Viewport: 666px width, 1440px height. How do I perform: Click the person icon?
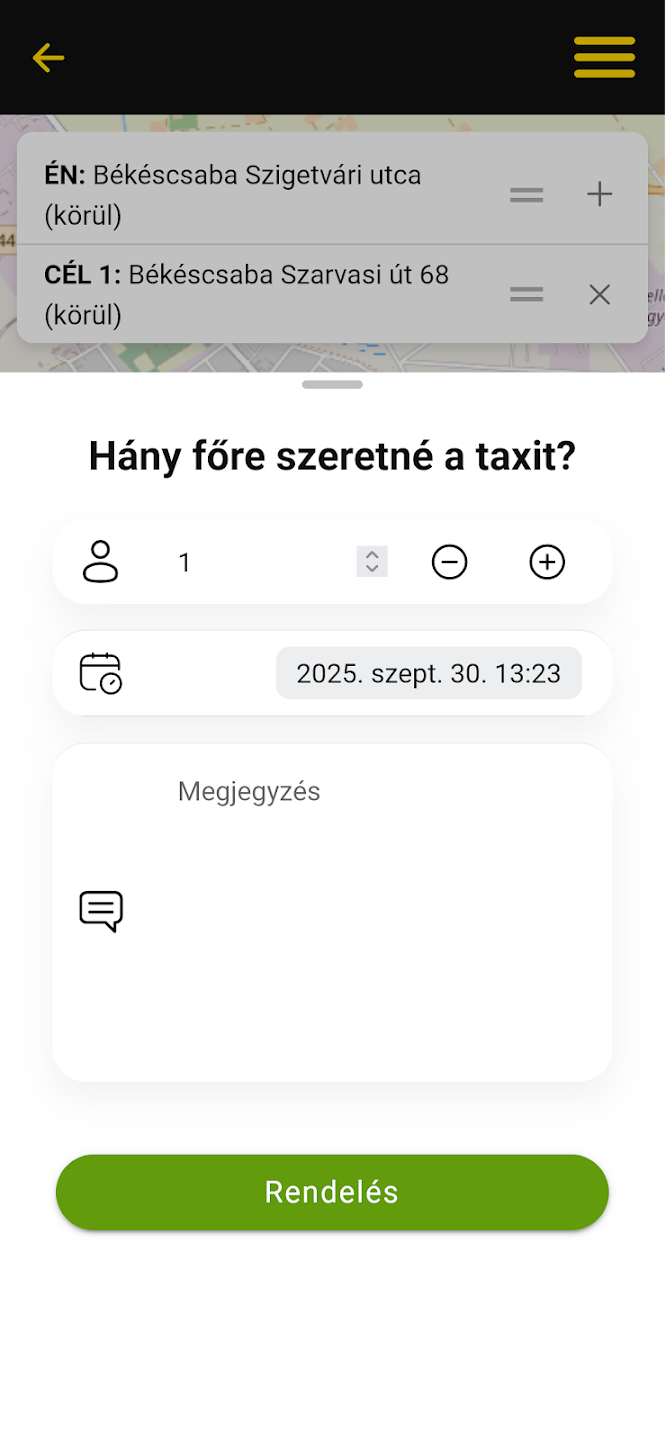pyautogui.click(x=100, y=562)
